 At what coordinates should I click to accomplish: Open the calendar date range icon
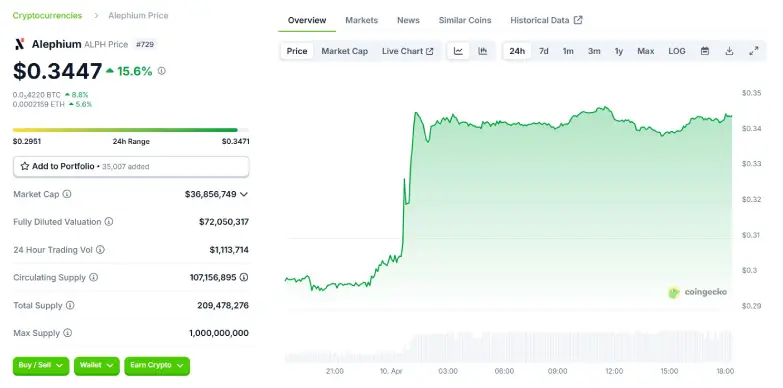click(x=705, y=51)
